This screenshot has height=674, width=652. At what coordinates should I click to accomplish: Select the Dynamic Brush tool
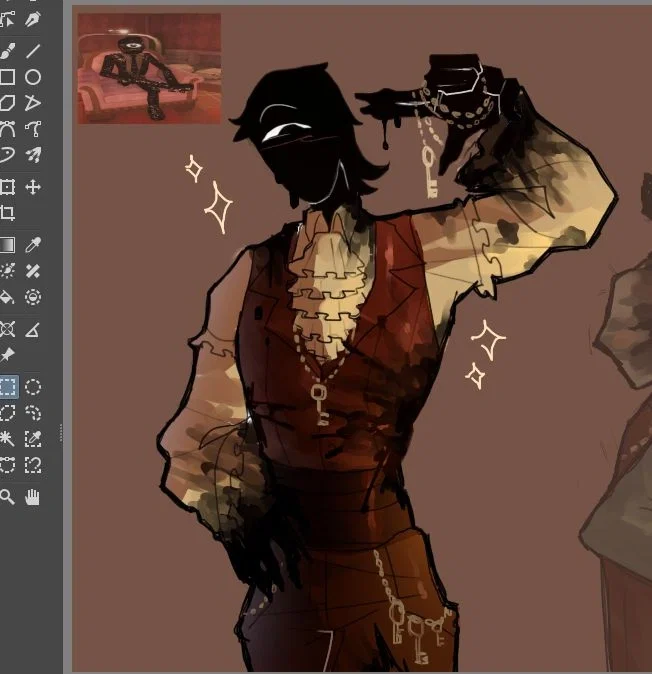(8, 154)
